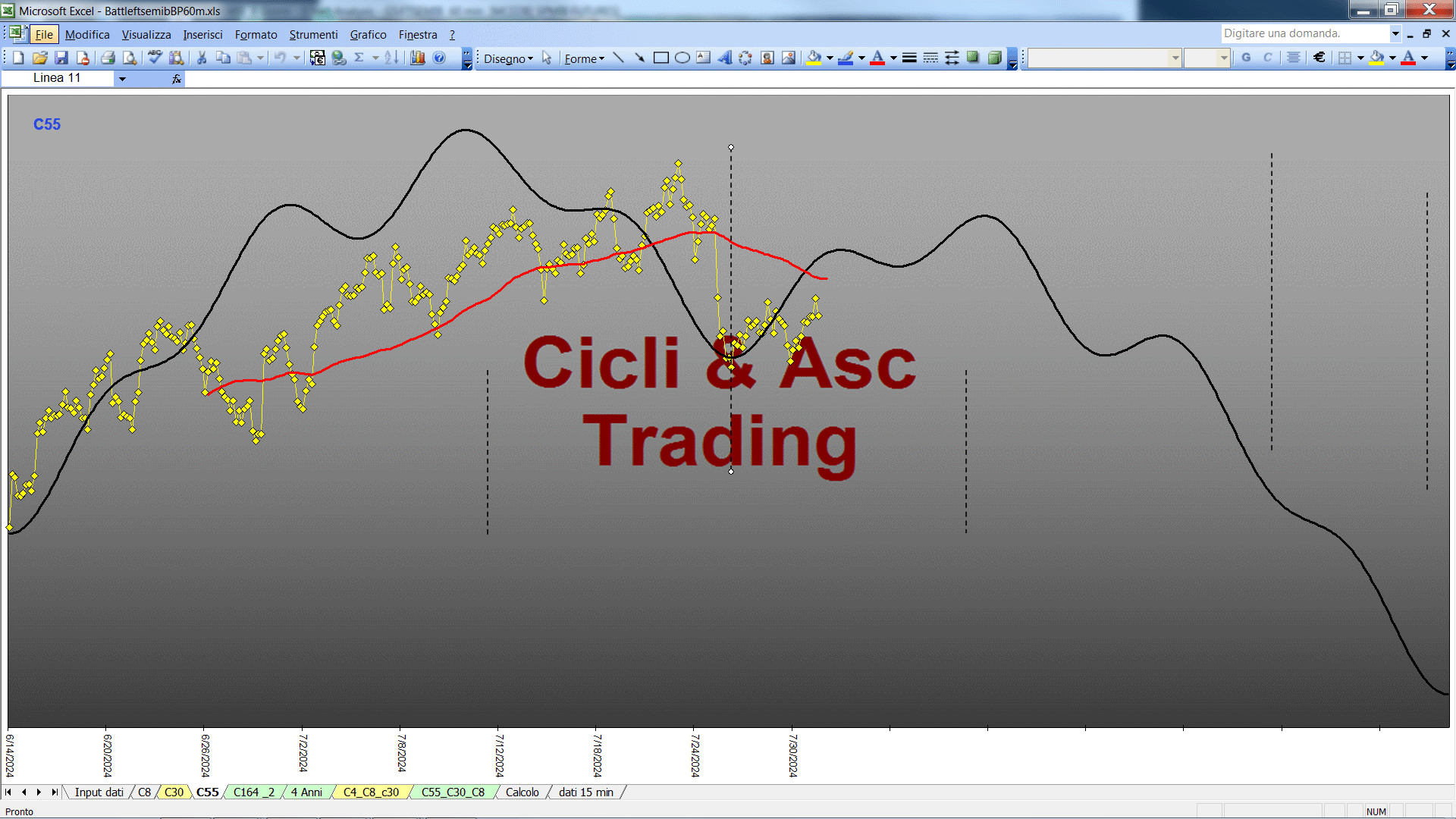The height and width of the screenshot is (819, 1456).
Task: Open the Inserisci menu
Action: coord(202,35)
